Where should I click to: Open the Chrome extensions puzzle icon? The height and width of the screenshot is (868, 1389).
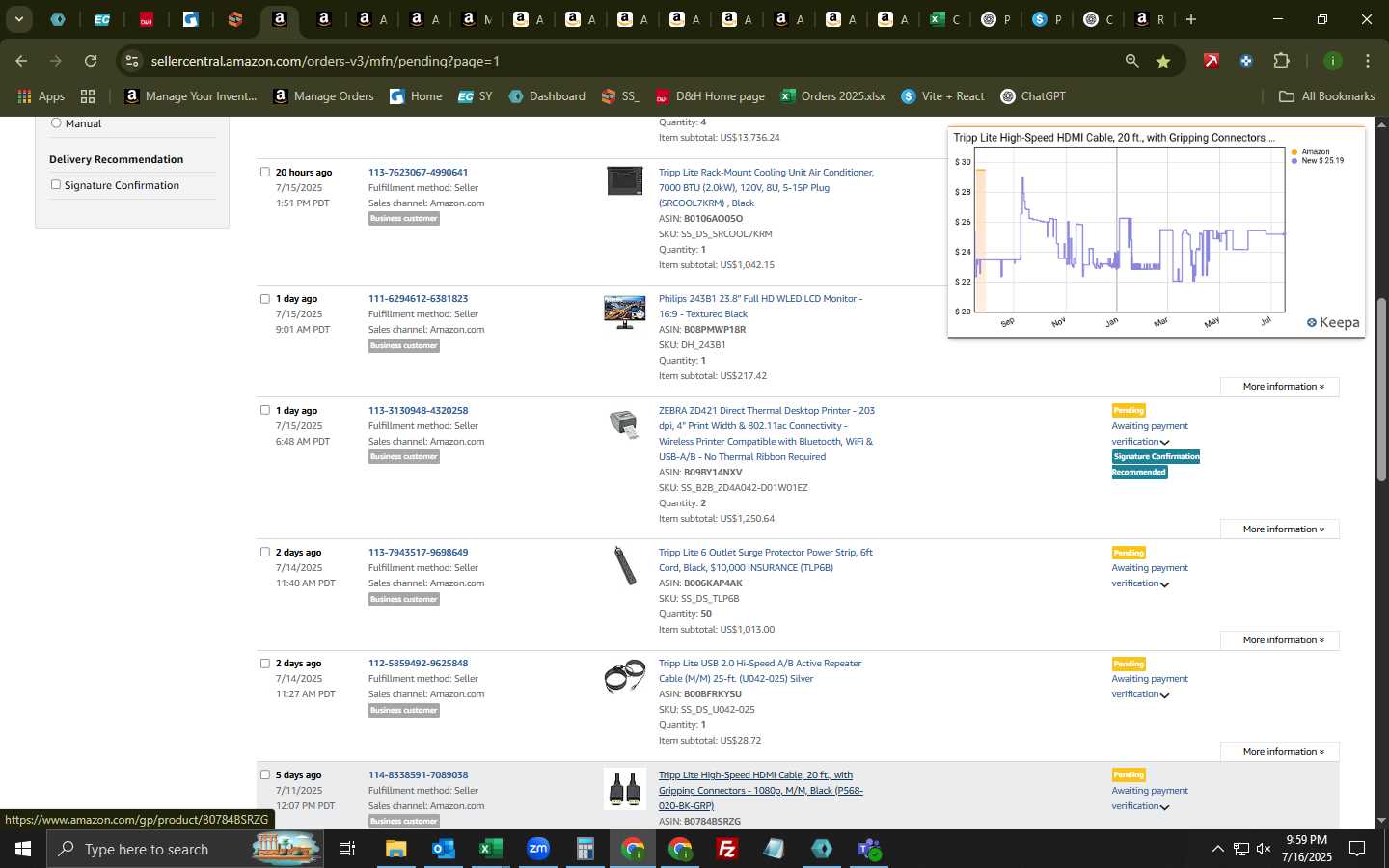point(1281,61)
